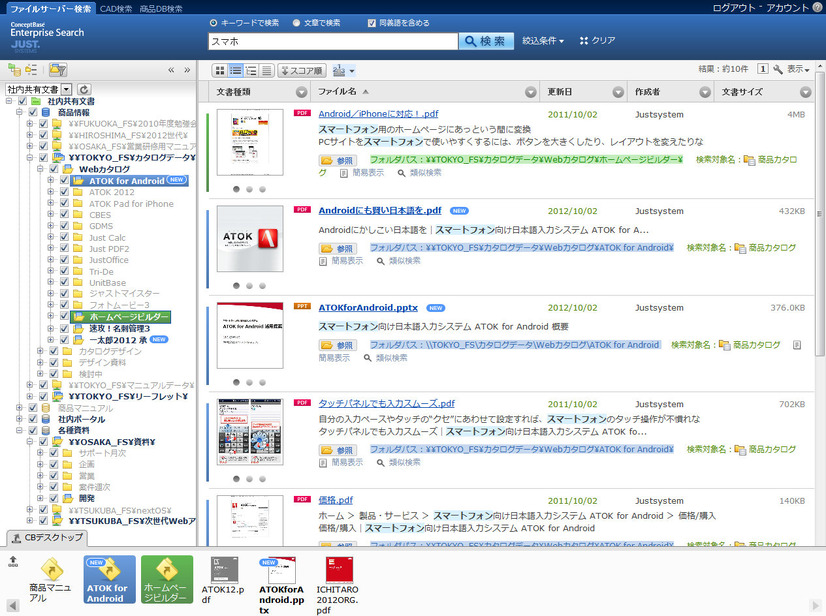The image size is (826, 616).
Task: Toggle checkbox for 社内ポータル
Action: 33,419
